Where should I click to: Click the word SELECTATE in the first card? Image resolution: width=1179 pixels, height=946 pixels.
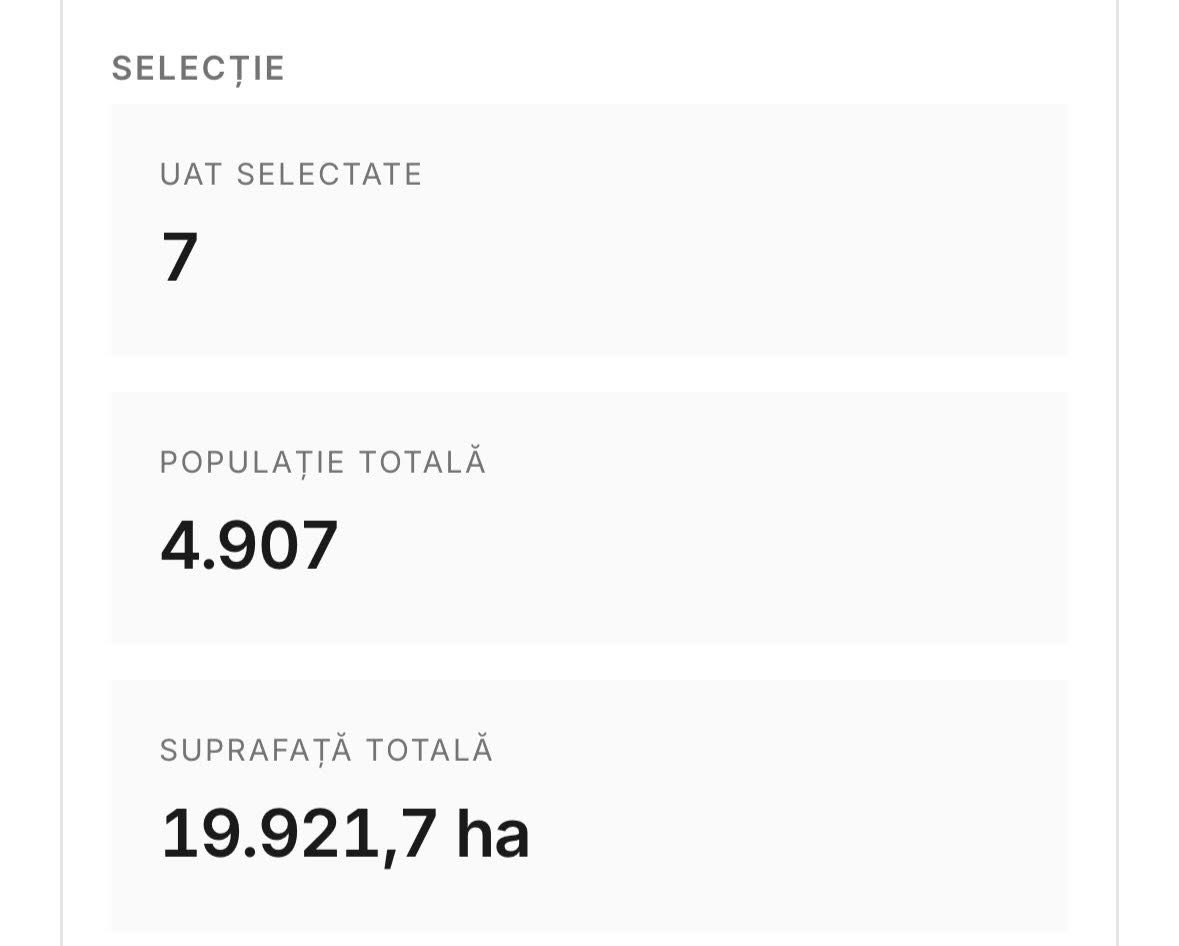pyautogui.click(x=329, y=175)
